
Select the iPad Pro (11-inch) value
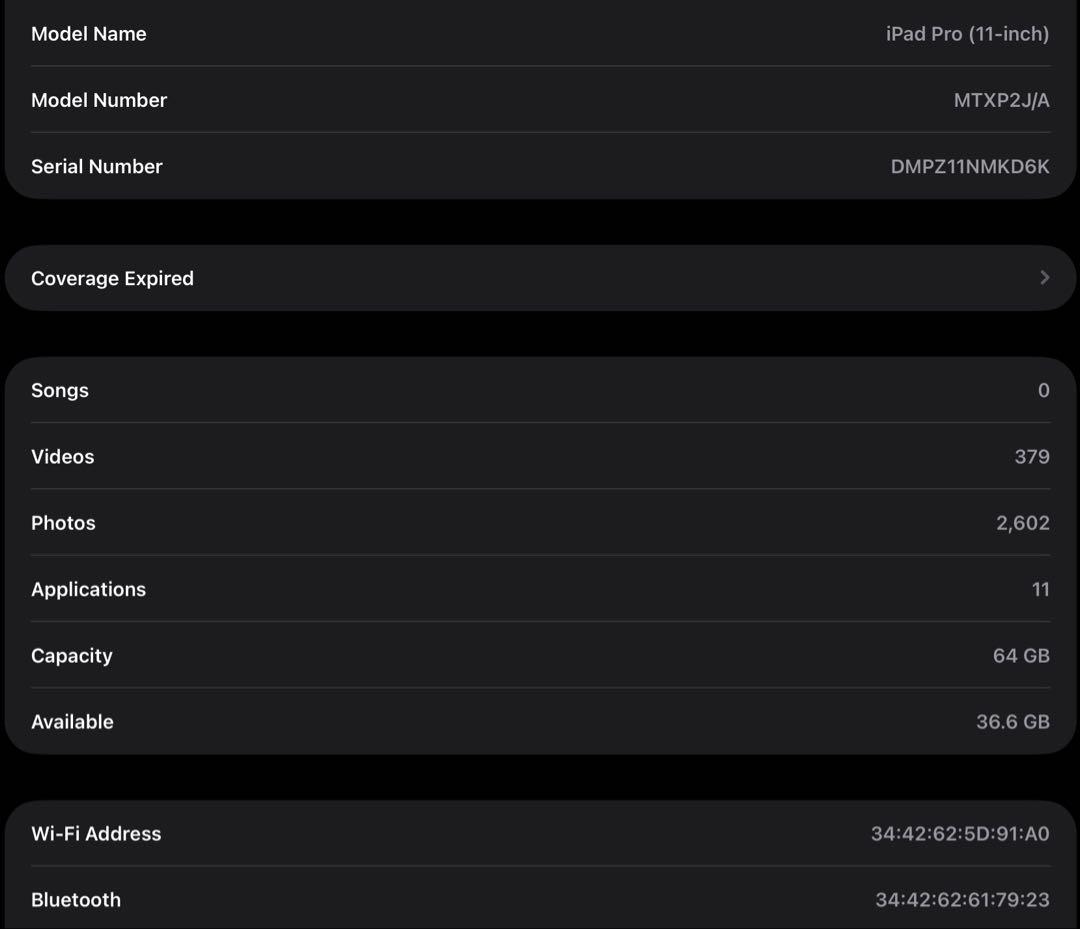pyautogui.click(x=967, y=34)
